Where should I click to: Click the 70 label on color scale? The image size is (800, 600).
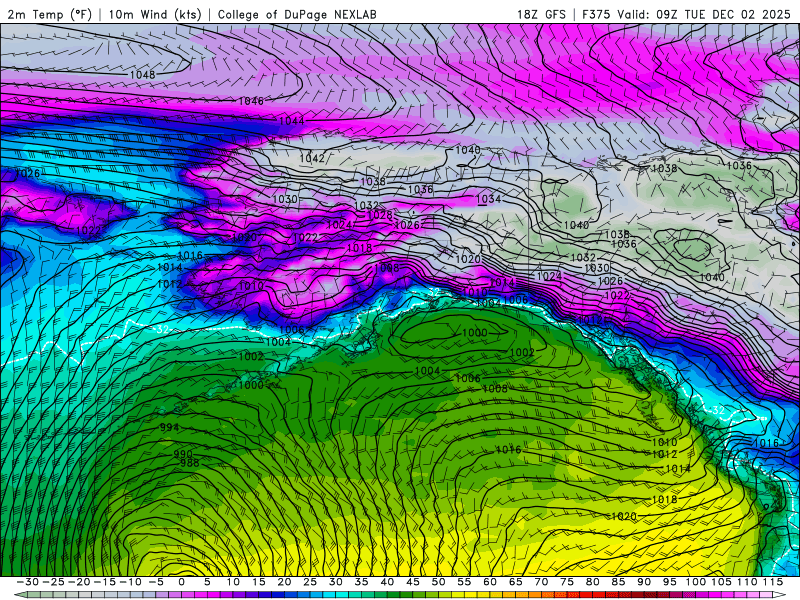coord(541,582)
